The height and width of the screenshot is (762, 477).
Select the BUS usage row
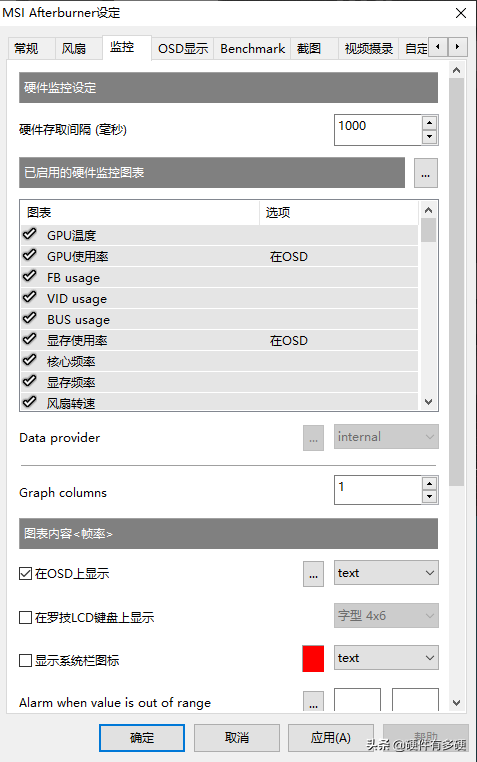pyautogui.click(x=220, y=320)
